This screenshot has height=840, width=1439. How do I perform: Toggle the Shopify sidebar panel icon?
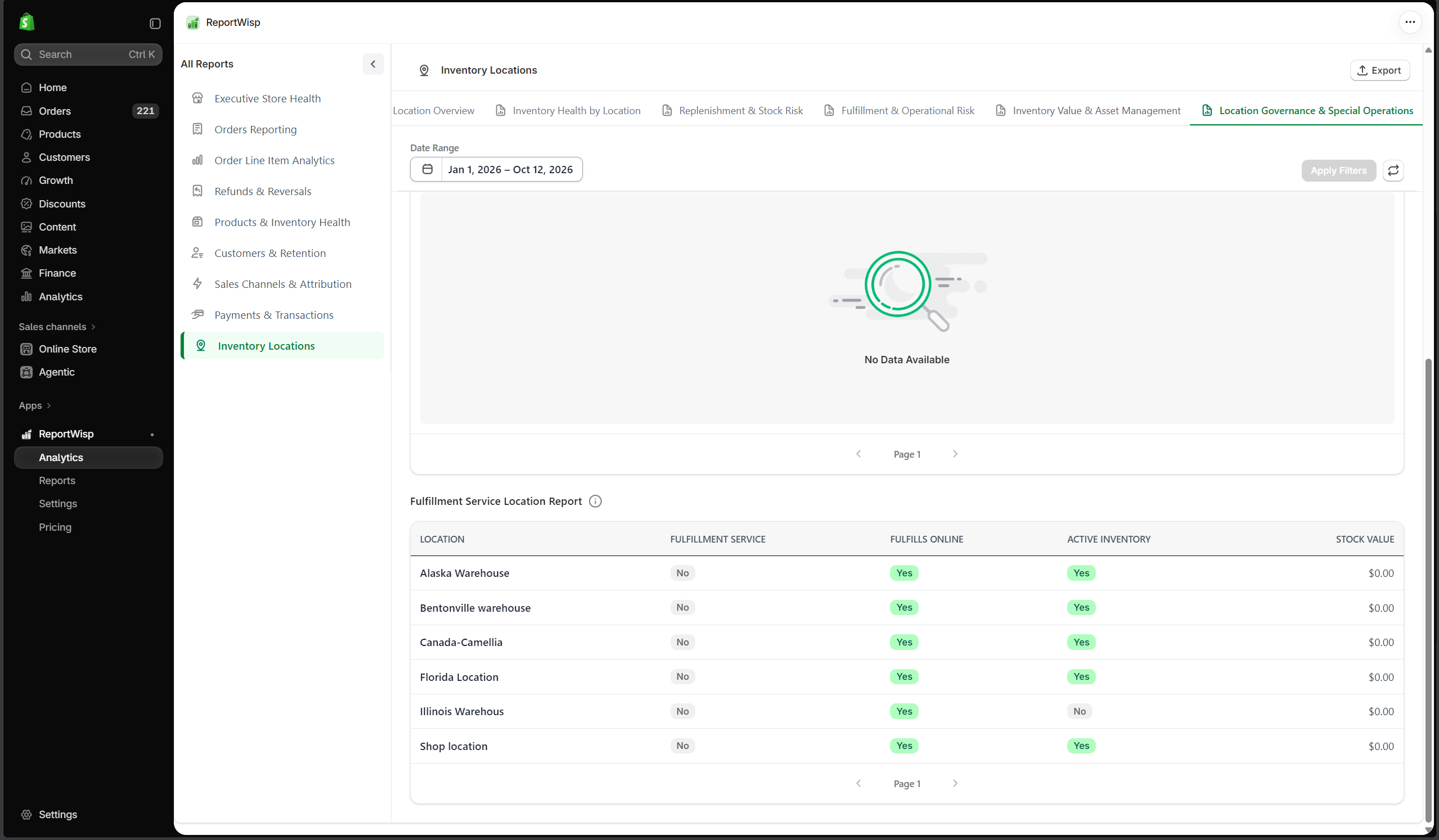155,24
